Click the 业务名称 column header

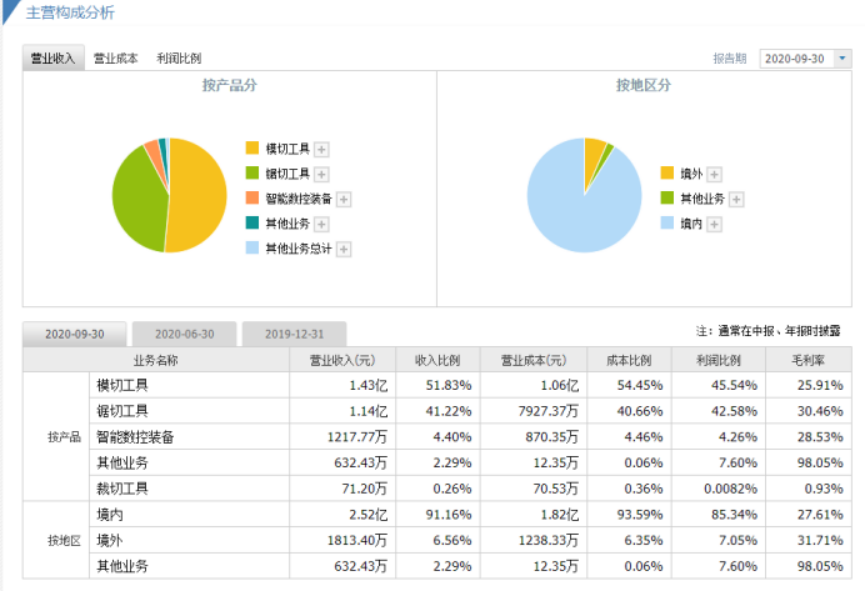(156, 360)
